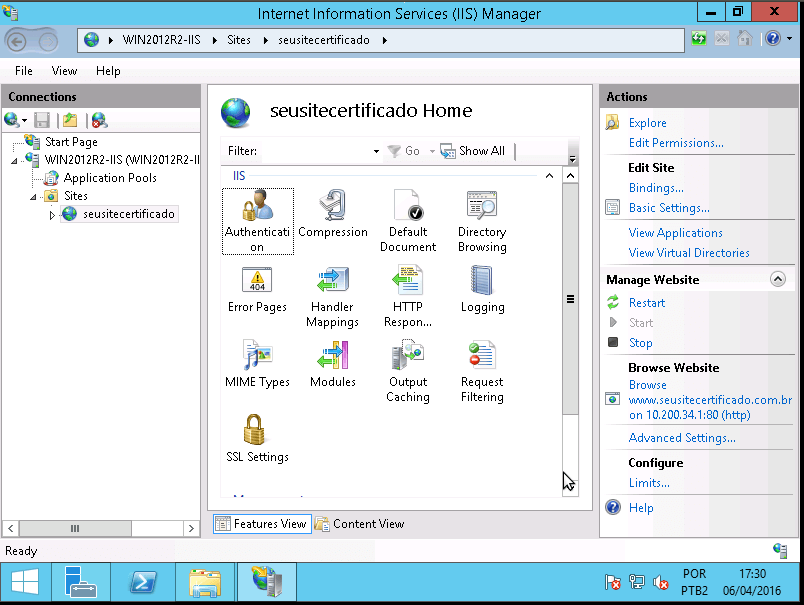Open the help toolbar dropdown arrow

pyautogui.click(x=789, y=38)
